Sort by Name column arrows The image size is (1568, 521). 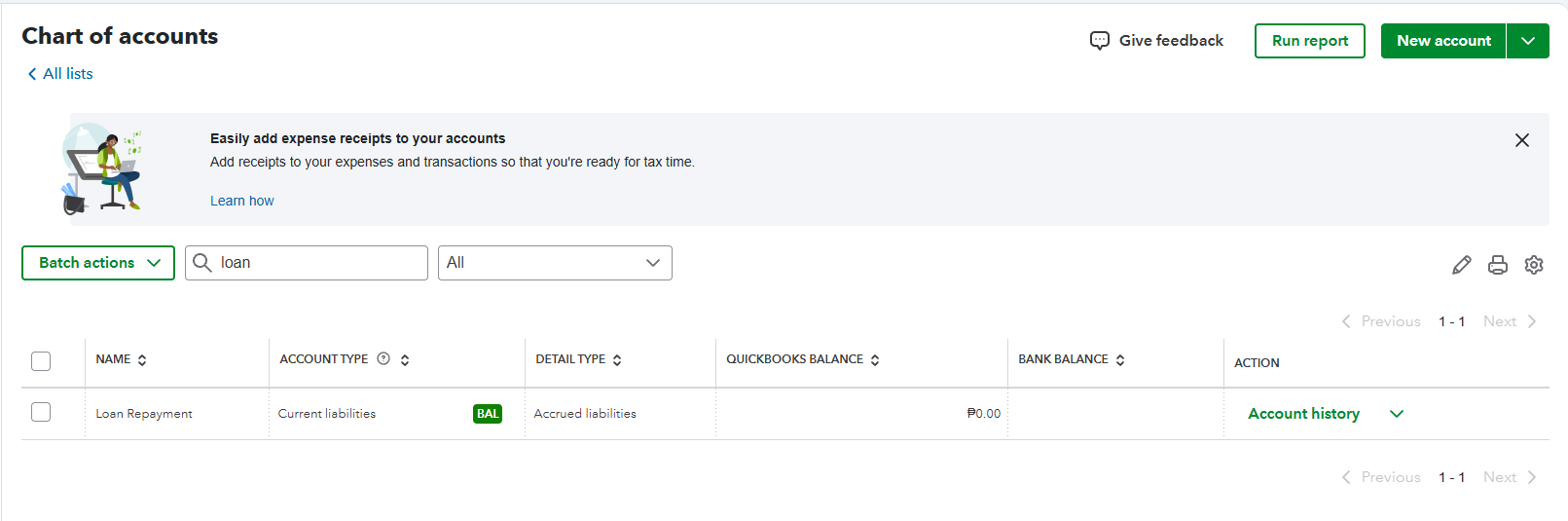click(142, 360)
